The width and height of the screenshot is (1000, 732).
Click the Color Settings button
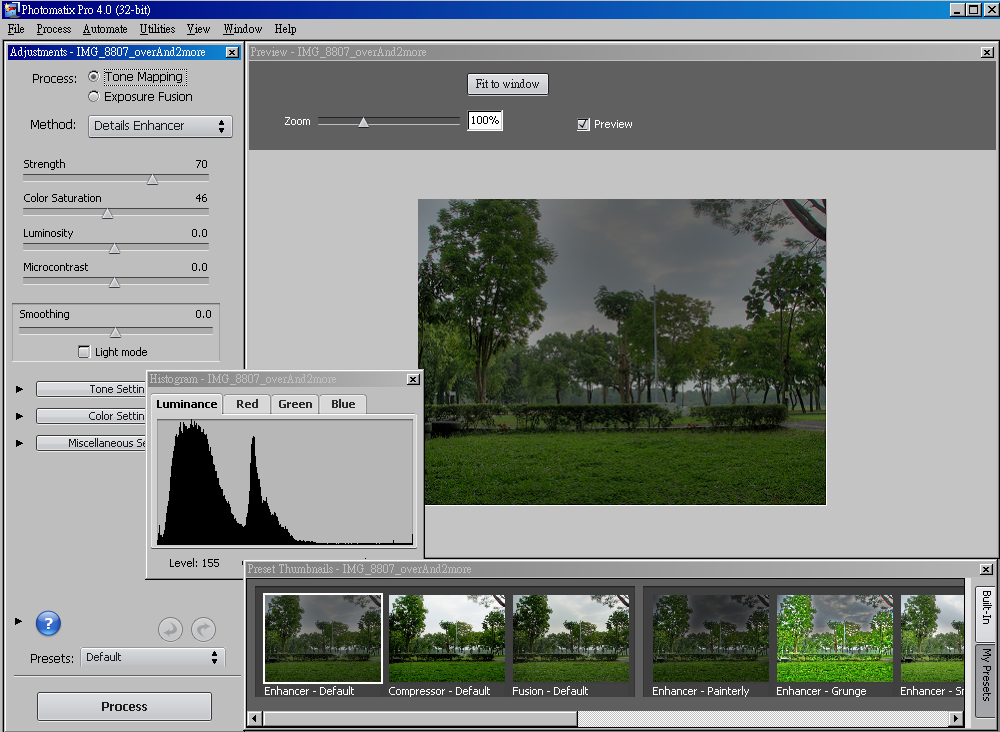click(91, 416)
